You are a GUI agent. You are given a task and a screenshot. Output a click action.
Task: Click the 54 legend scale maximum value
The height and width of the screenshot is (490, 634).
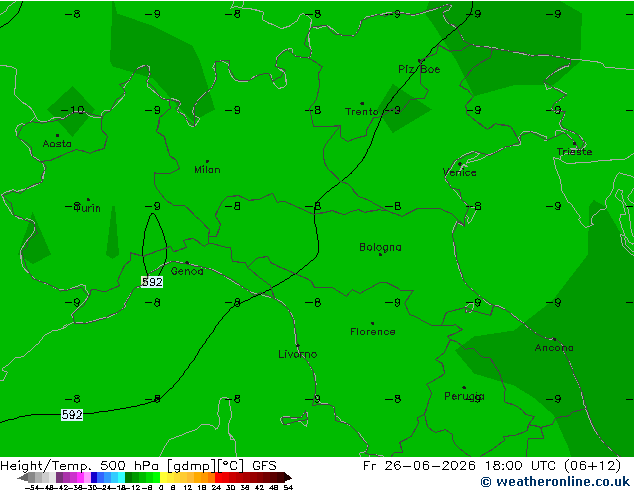pos(288,487)
